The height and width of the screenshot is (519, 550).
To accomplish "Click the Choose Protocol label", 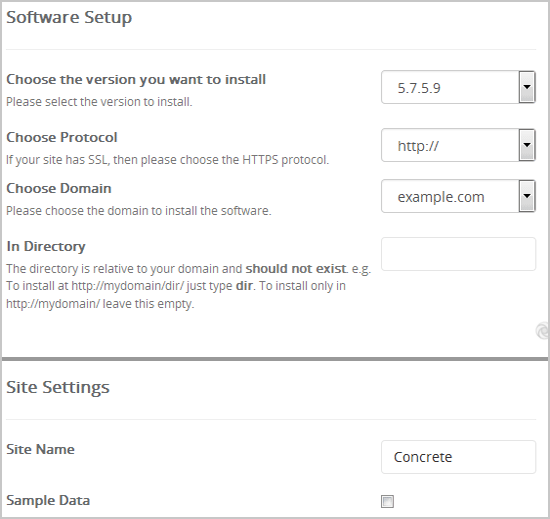I will 62,137.
